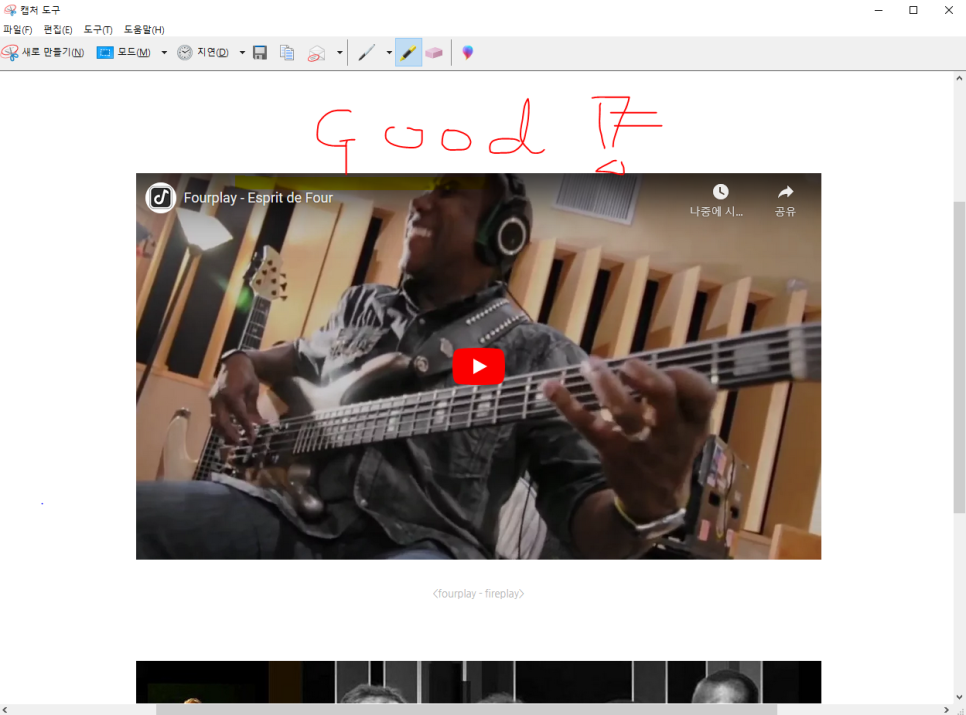Click the Snipping Tool title bar icon
This screenshot has height=715, width=966.
10,10
